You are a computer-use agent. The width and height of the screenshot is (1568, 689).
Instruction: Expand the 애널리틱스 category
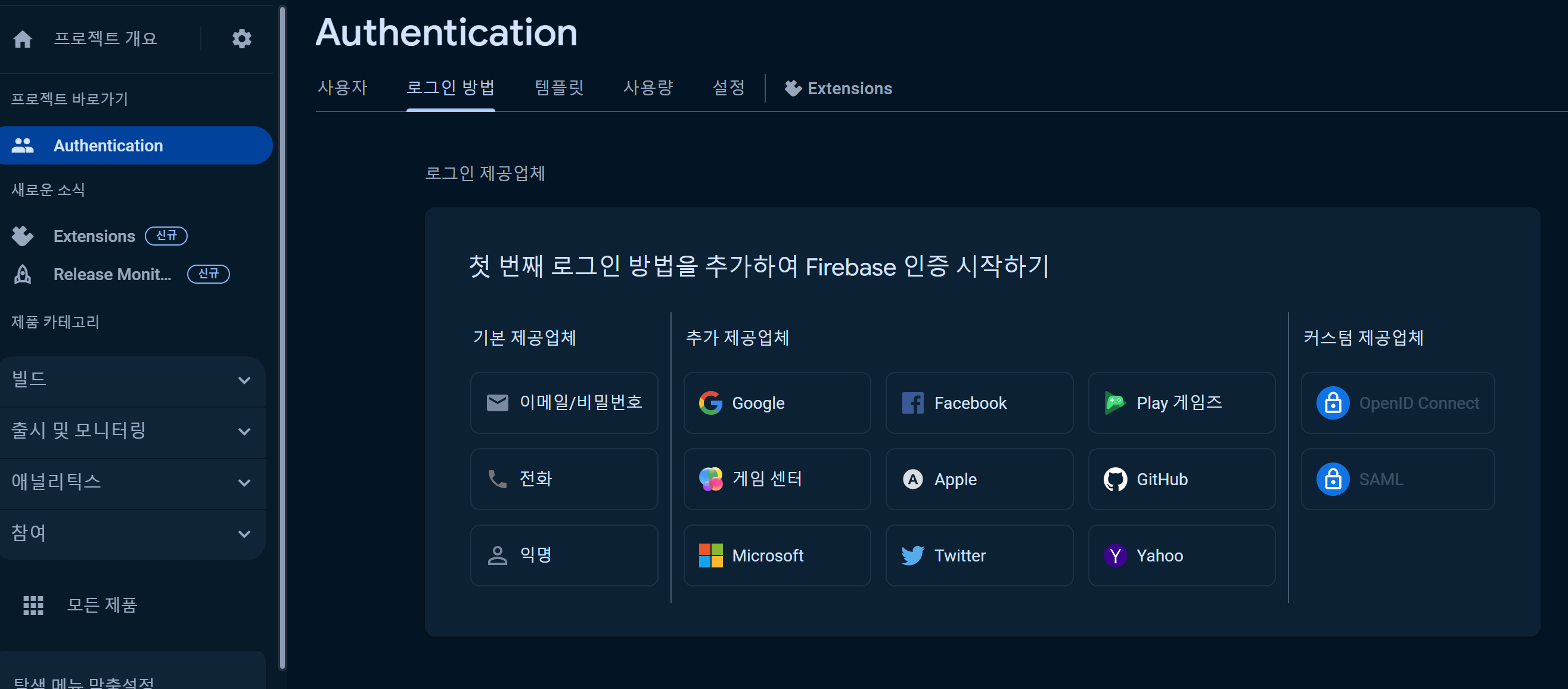133,483
